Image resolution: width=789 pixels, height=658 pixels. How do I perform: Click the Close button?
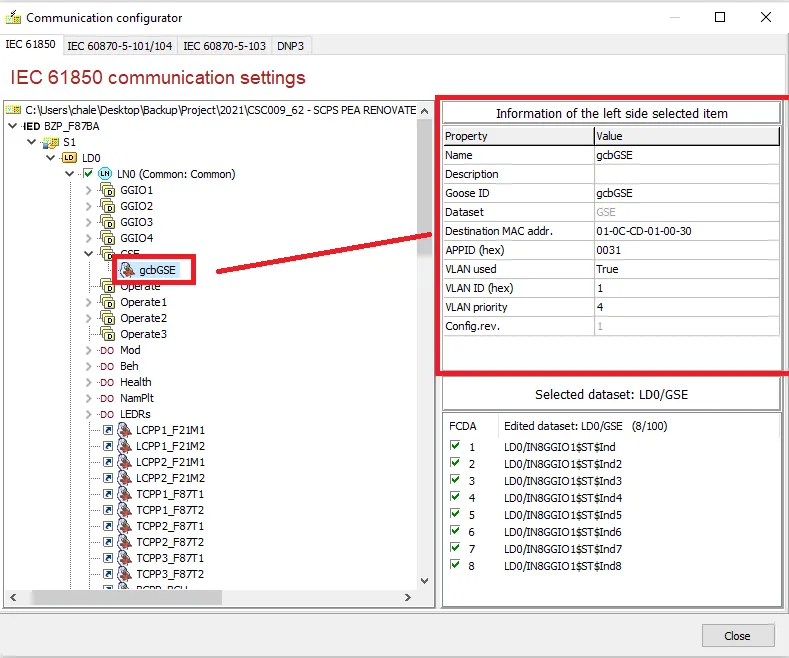(737, 636)
